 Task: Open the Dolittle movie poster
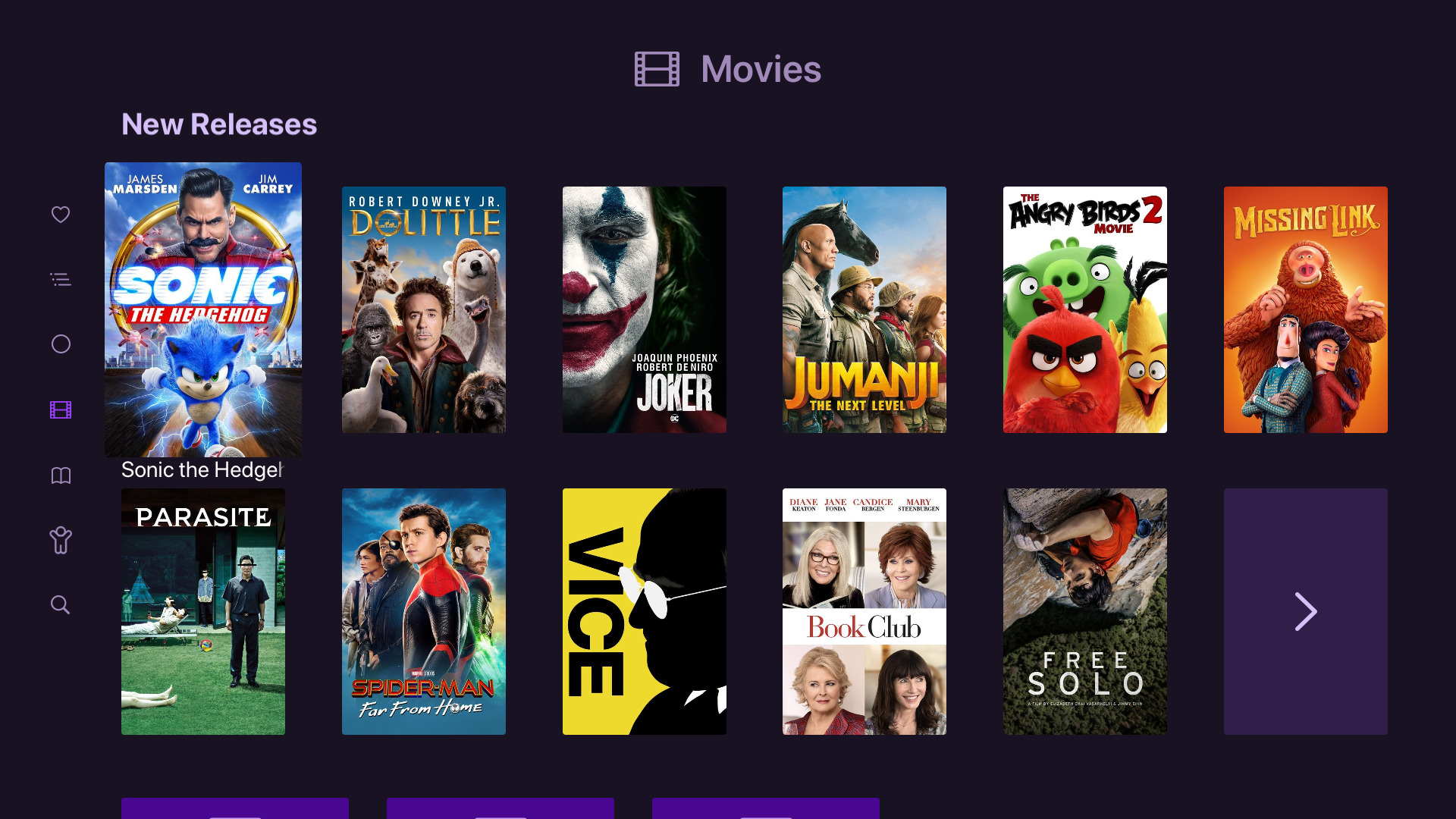click(x=424, y=309)
